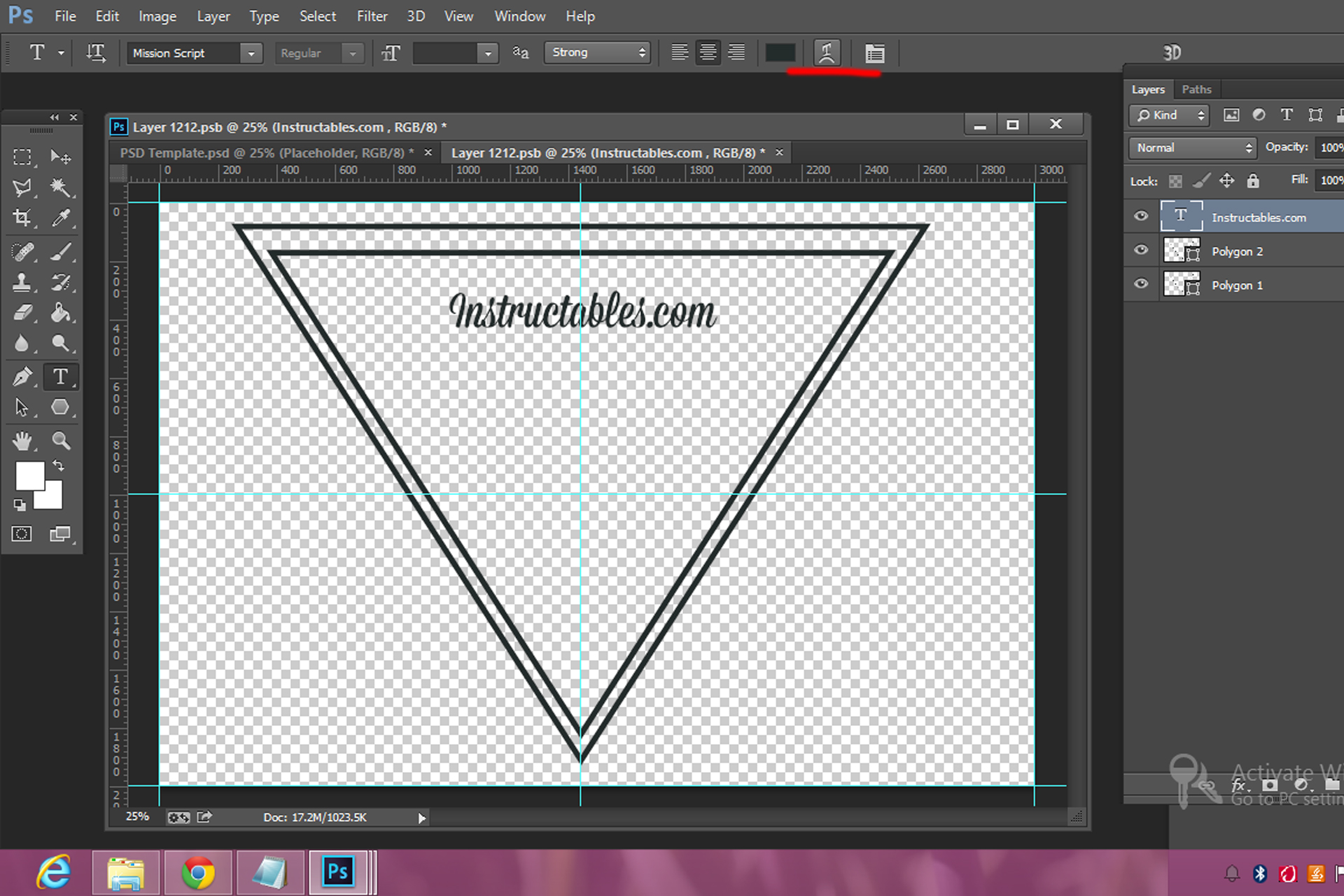Screen dimensions: 1344x896
Task: Select the History Brush tool
Action: (x=60, y=282)
